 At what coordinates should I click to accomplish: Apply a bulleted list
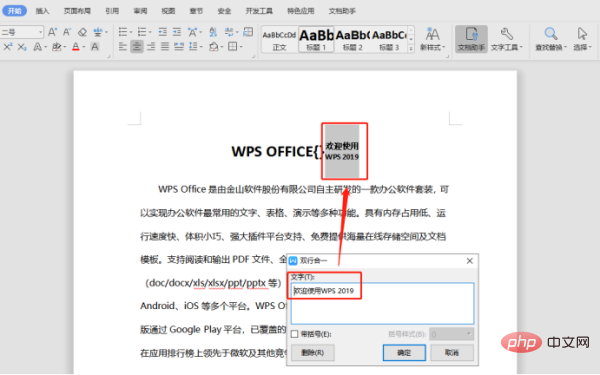click(x=123, y=32)
